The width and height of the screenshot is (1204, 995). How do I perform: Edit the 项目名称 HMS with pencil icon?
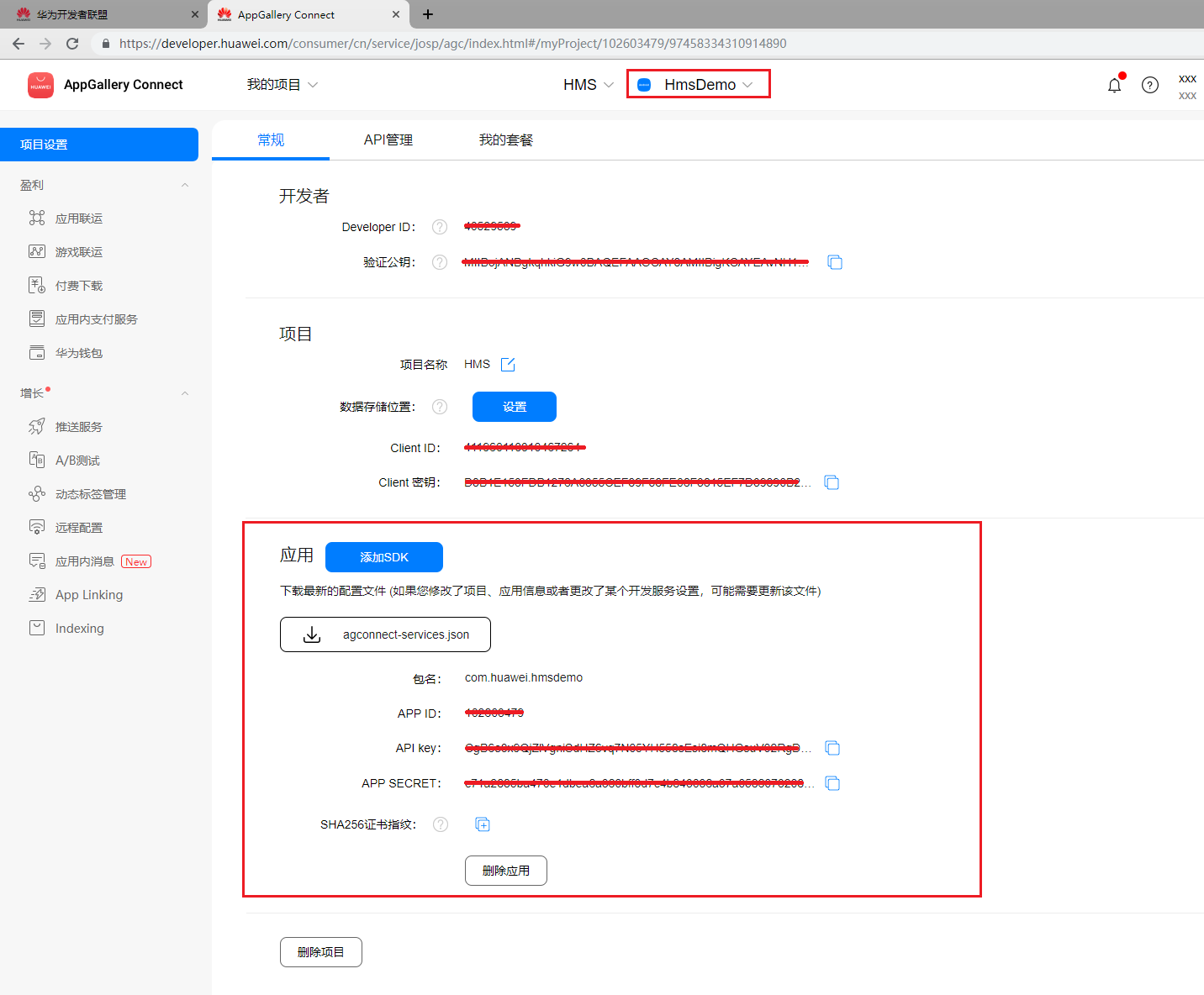[x=508, y=364]
